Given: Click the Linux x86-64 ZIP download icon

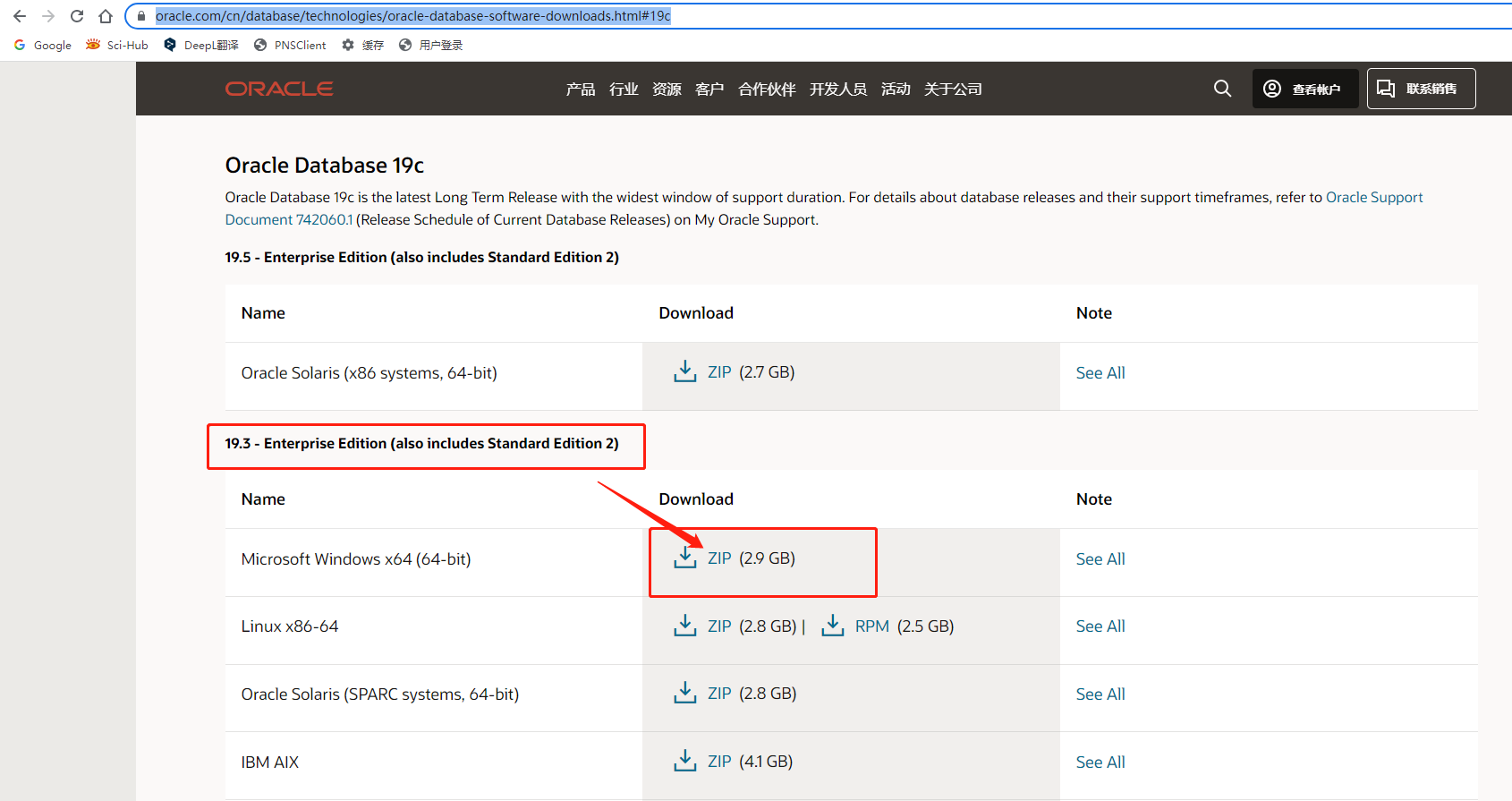Looking at the screenshot, I should 685,626.
